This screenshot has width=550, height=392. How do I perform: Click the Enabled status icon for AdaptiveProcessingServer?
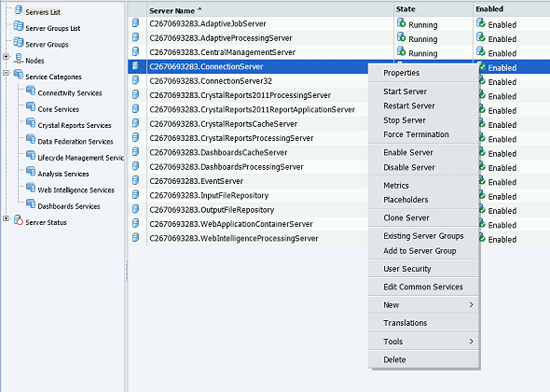click(x=481, y=38)
